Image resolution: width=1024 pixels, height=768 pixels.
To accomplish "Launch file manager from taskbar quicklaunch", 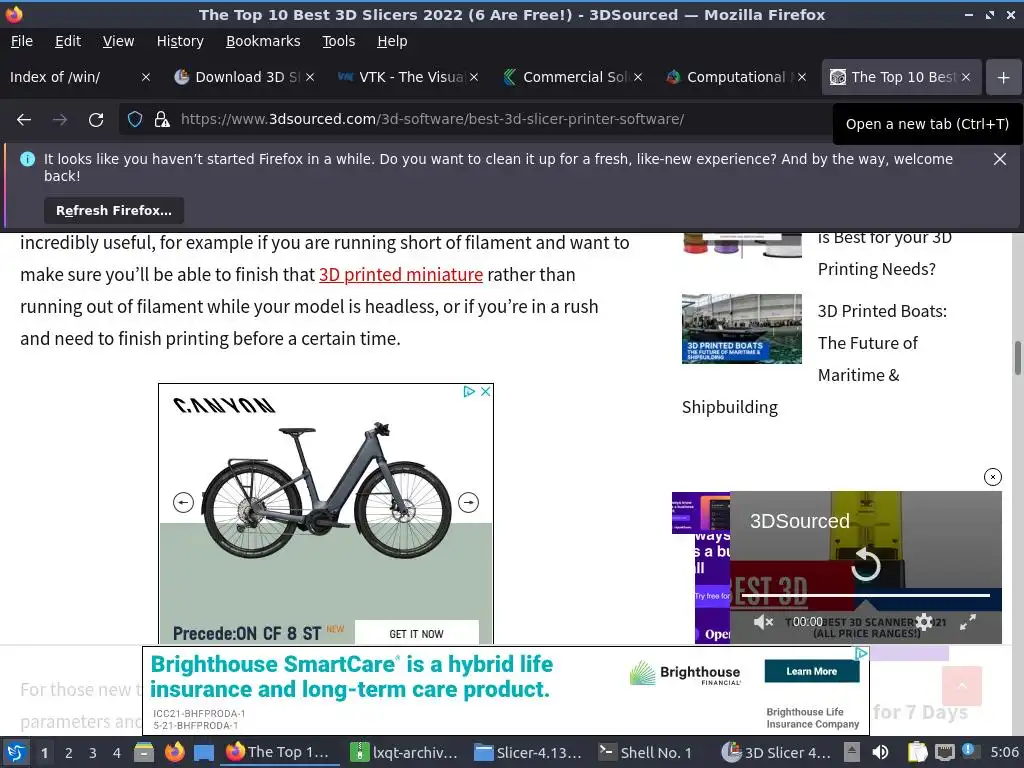I will tap(144, 752).
